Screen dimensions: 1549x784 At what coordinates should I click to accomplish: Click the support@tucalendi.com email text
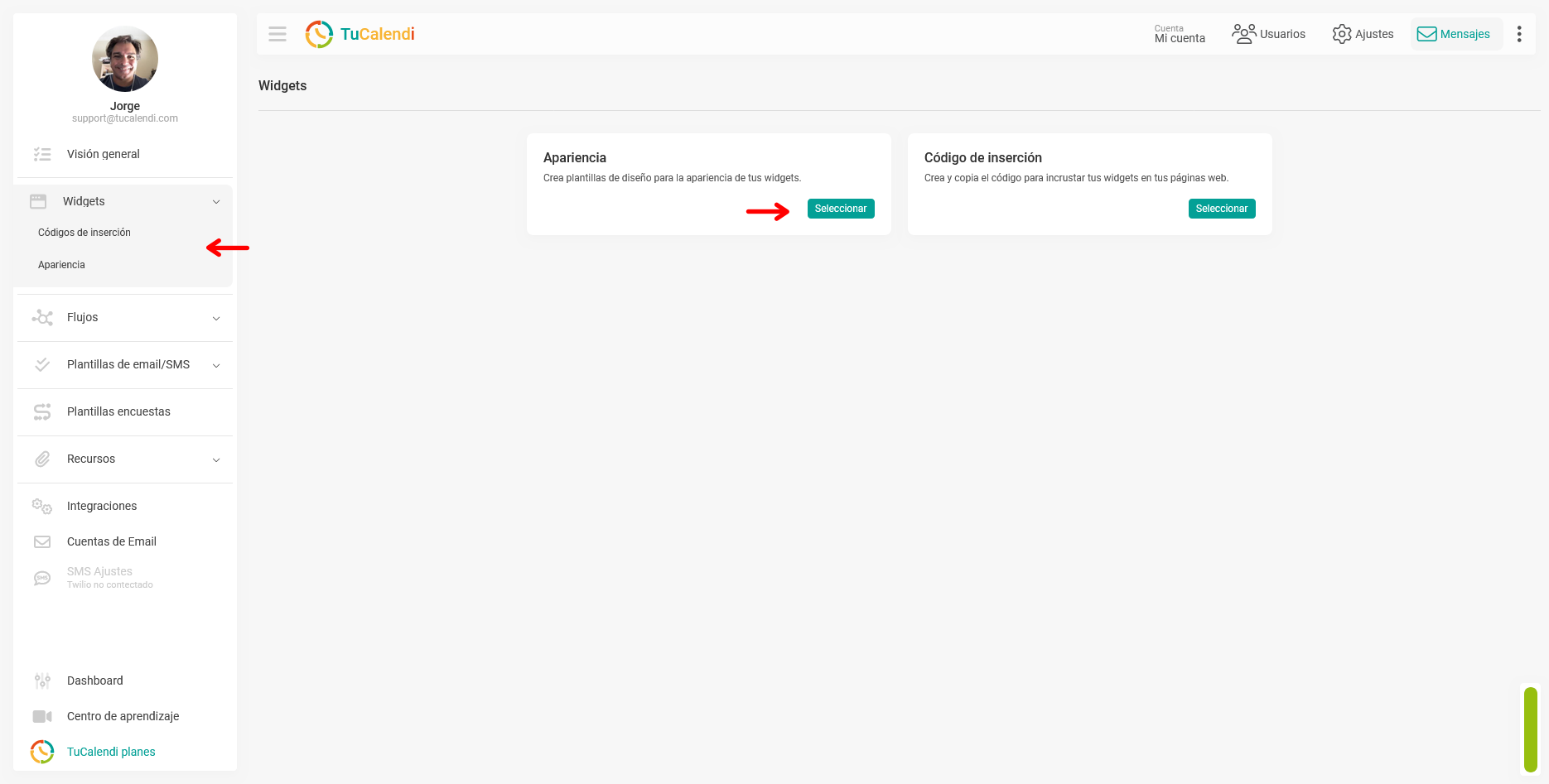[125, 118]
